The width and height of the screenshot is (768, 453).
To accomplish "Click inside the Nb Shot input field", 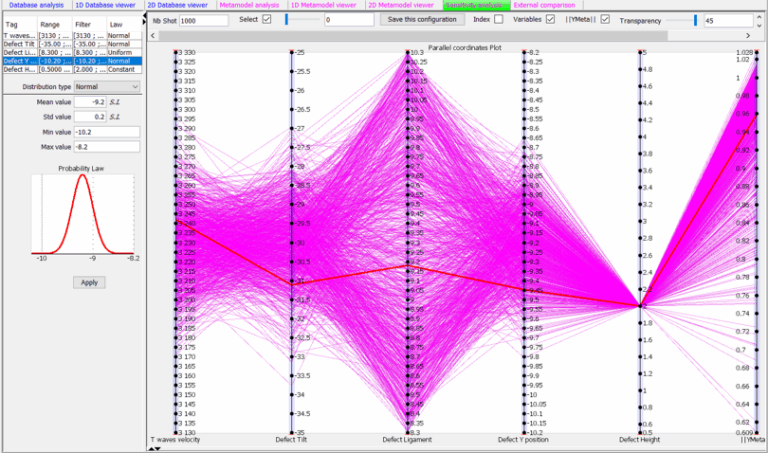I will click(x=203, y=20).
